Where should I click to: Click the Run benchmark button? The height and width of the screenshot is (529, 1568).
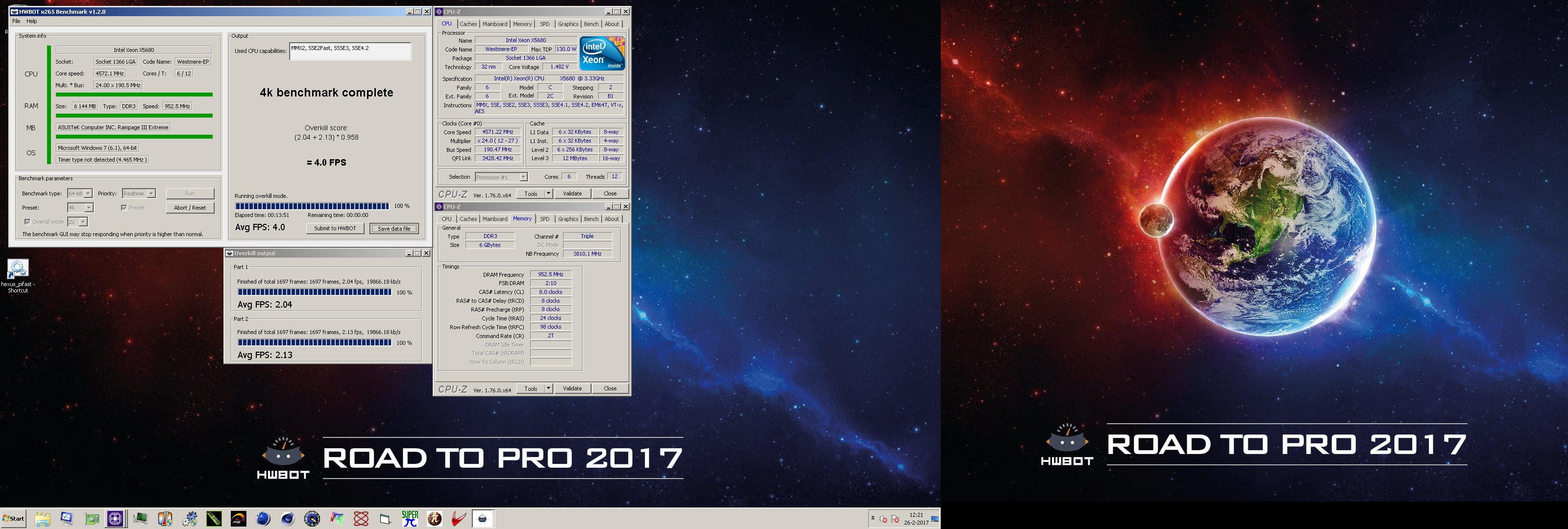[x=190, y=193]
